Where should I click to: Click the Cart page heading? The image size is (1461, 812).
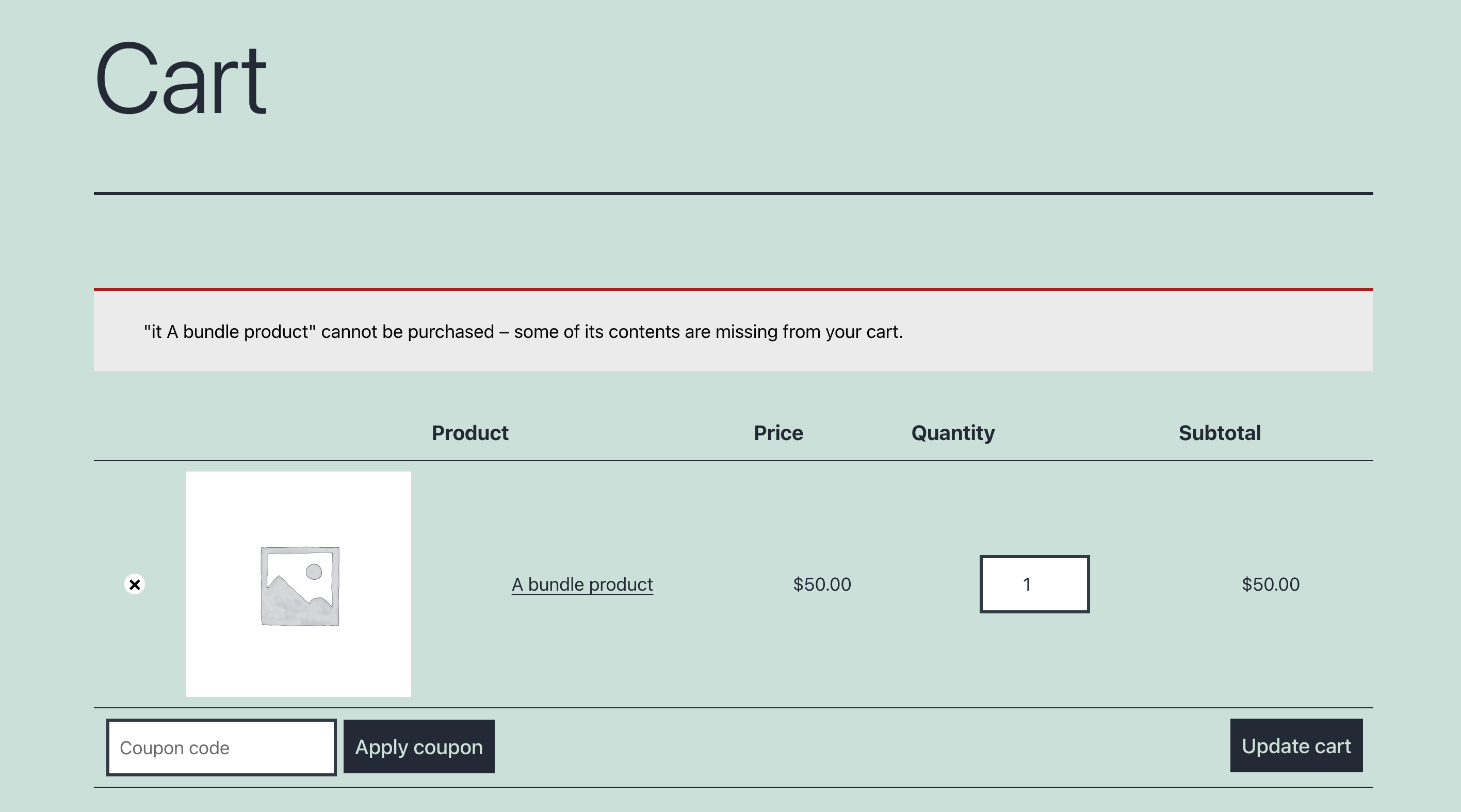click(x=181, y=79)
